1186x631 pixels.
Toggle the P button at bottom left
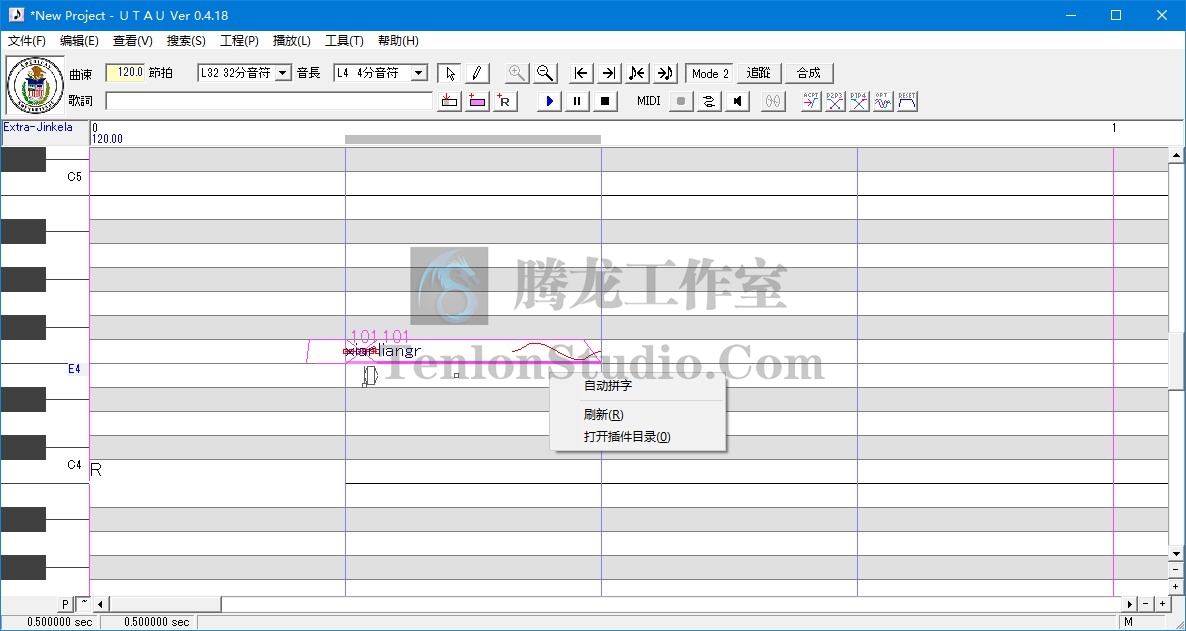point(65,604)
